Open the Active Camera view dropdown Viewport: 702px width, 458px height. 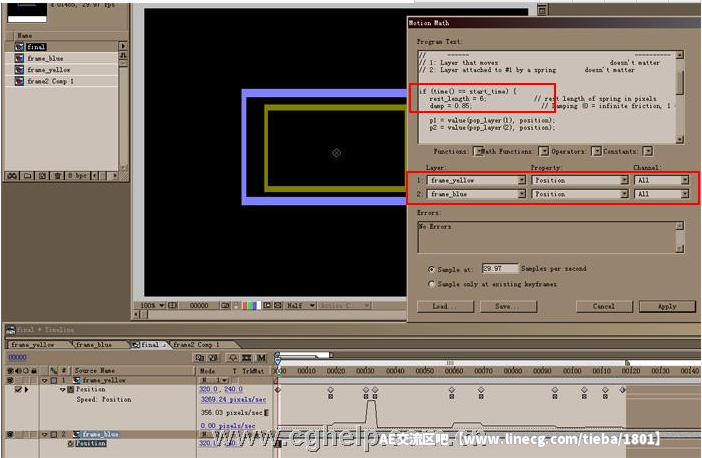(345, 305)
